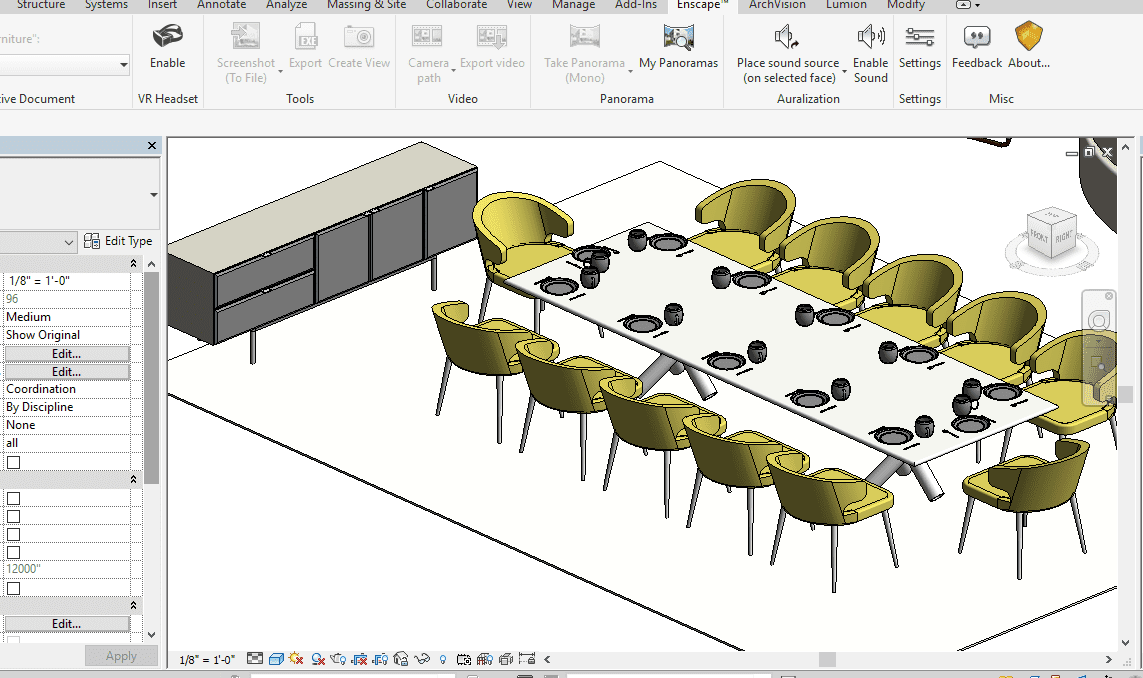Click the Edit... button below Show Original
This screenshot has height=678, width=1143.
(66, 354)
